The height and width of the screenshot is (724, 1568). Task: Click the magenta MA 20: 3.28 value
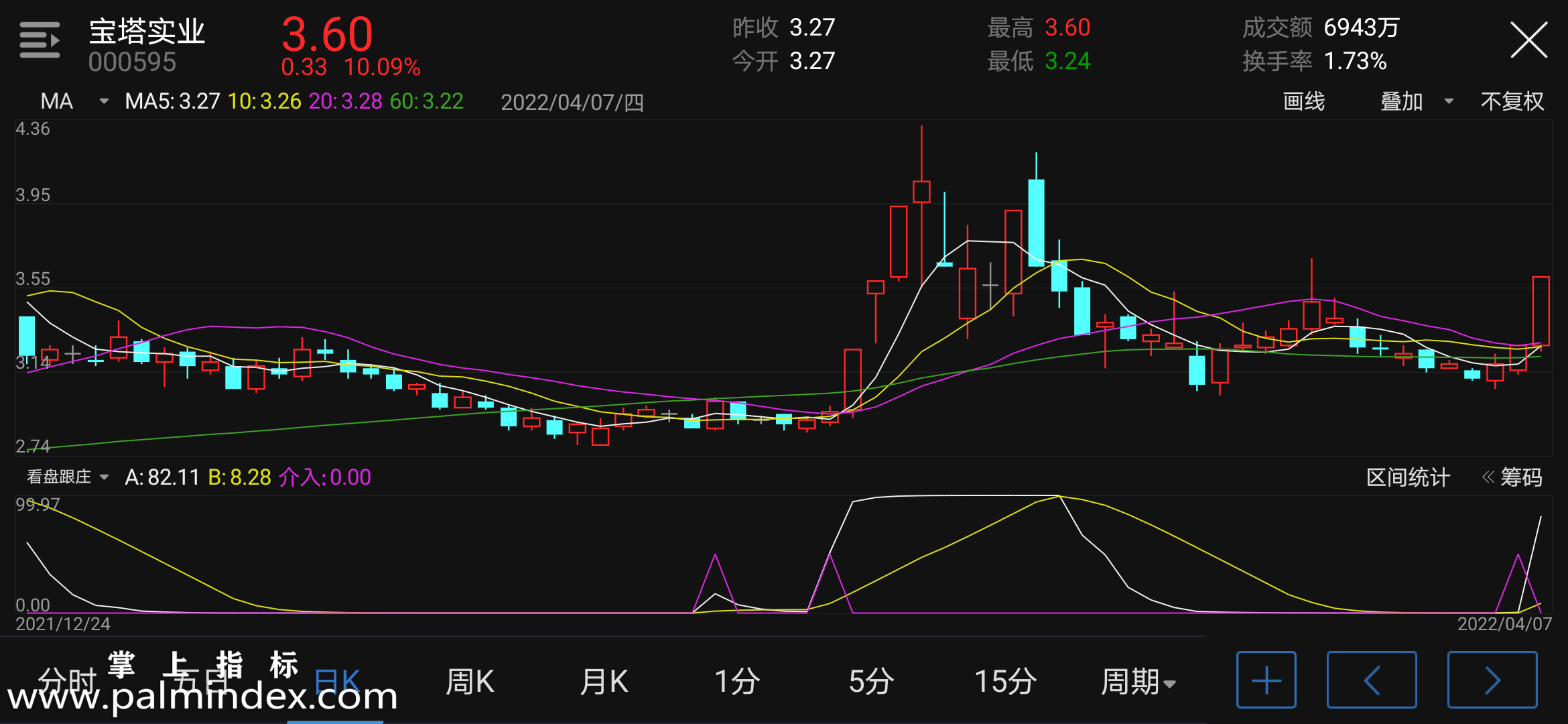(346, 101)
